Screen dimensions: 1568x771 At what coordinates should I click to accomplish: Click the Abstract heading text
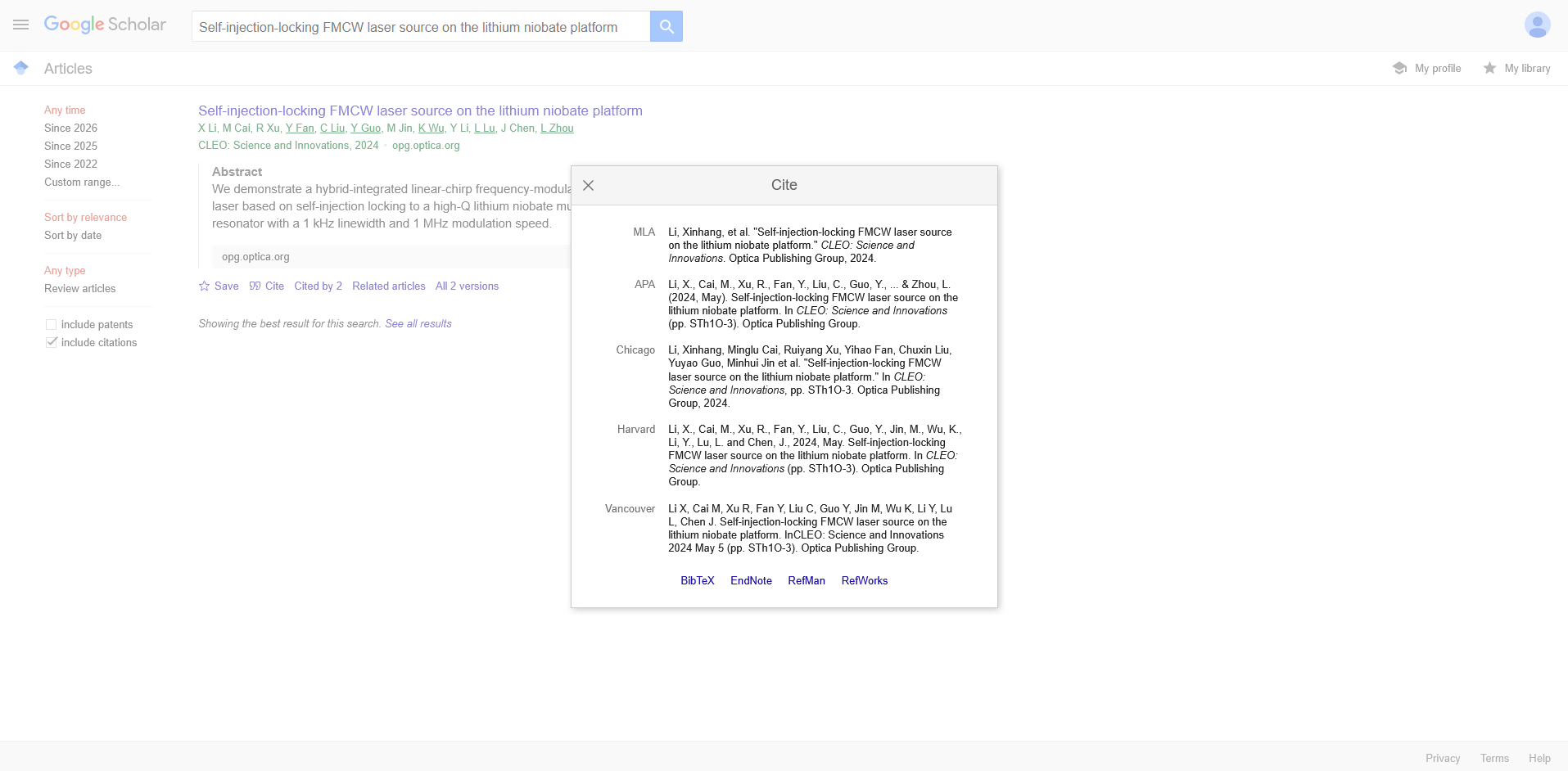[x=237, y=171]
